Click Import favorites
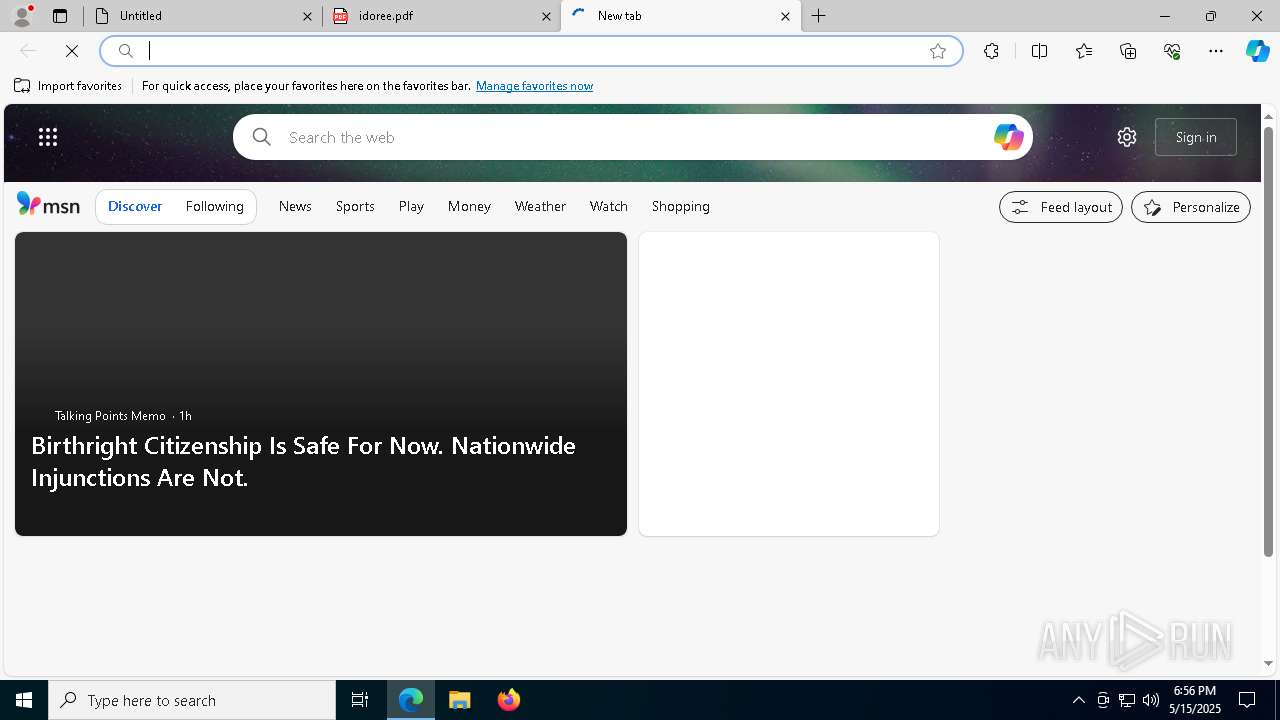Viewport: 1280px width, 720px height. tap(68, 86)
